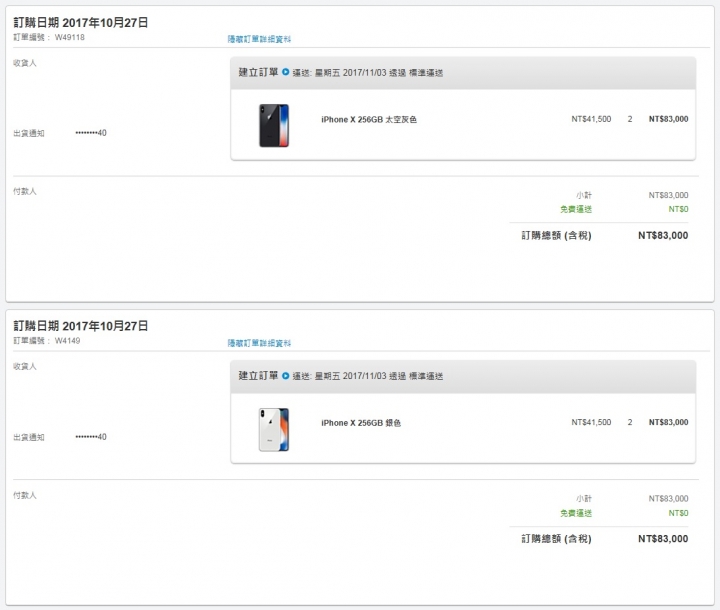Click blue arrow icon in second order header
Image resolution: width=720 pixels, height=610 pixels.
coord(286,376)
